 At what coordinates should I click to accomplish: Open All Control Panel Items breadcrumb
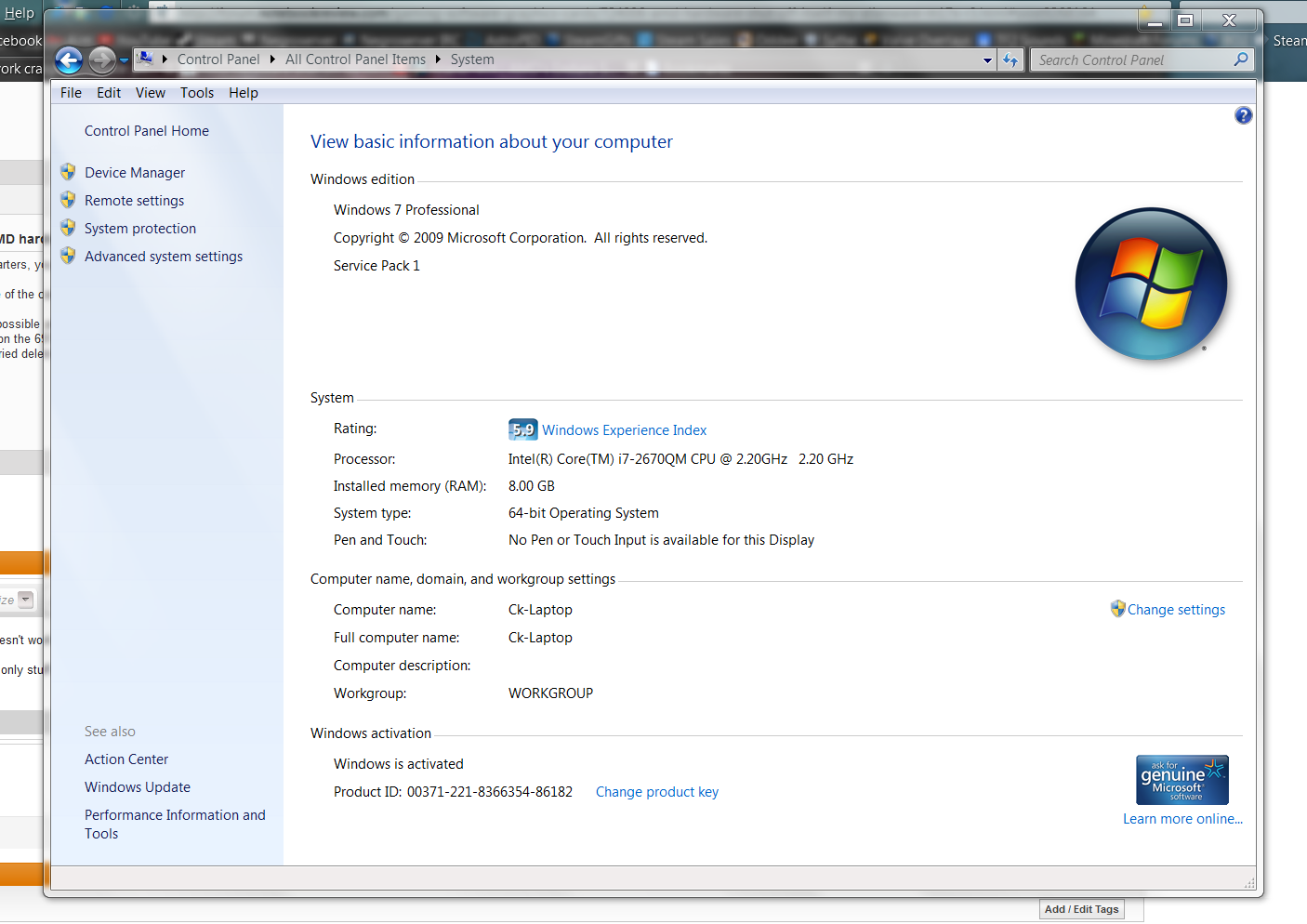click(x=355, y=59)
